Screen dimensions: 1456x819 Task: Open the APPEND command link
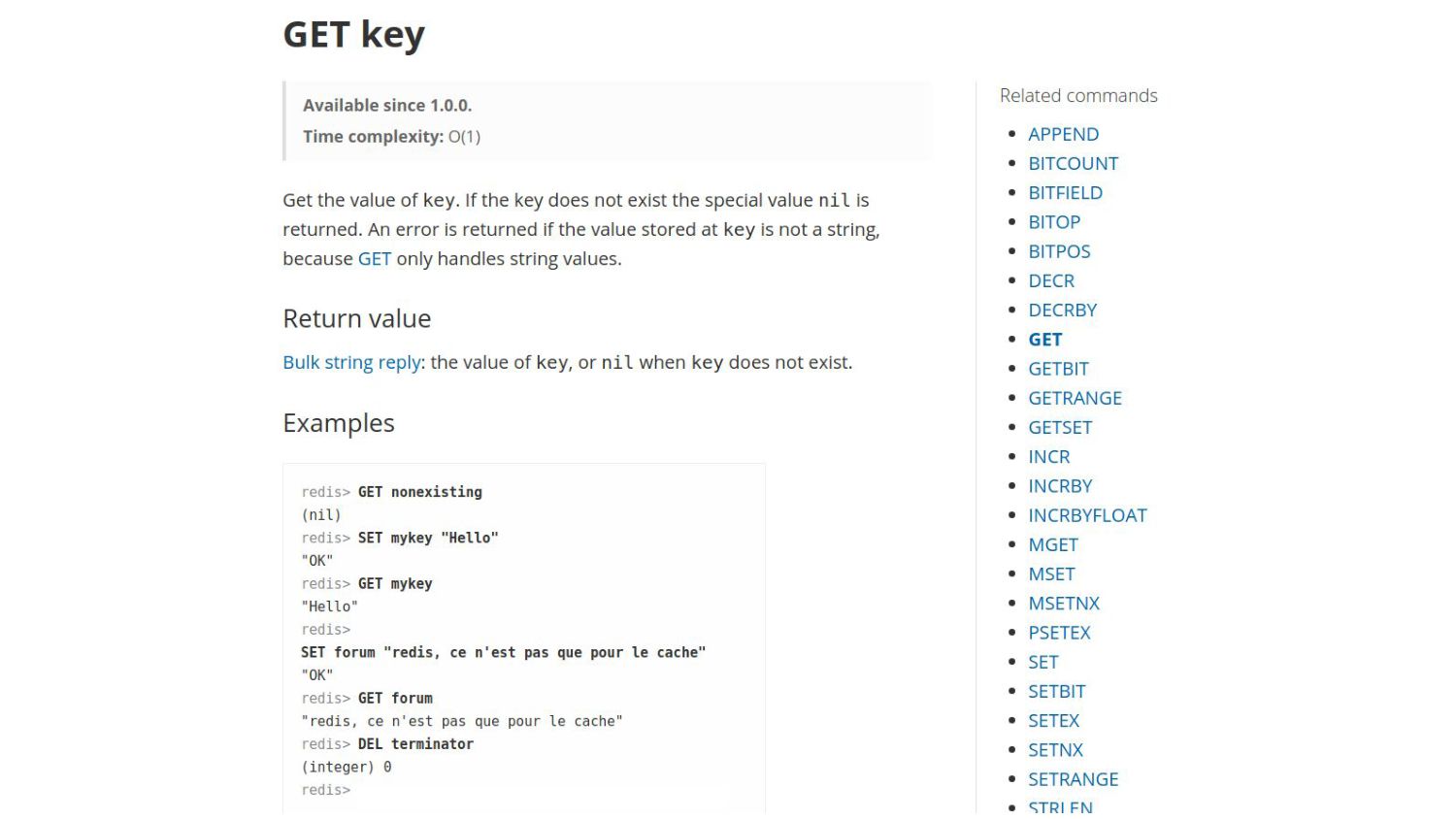tap(1063, 134)
